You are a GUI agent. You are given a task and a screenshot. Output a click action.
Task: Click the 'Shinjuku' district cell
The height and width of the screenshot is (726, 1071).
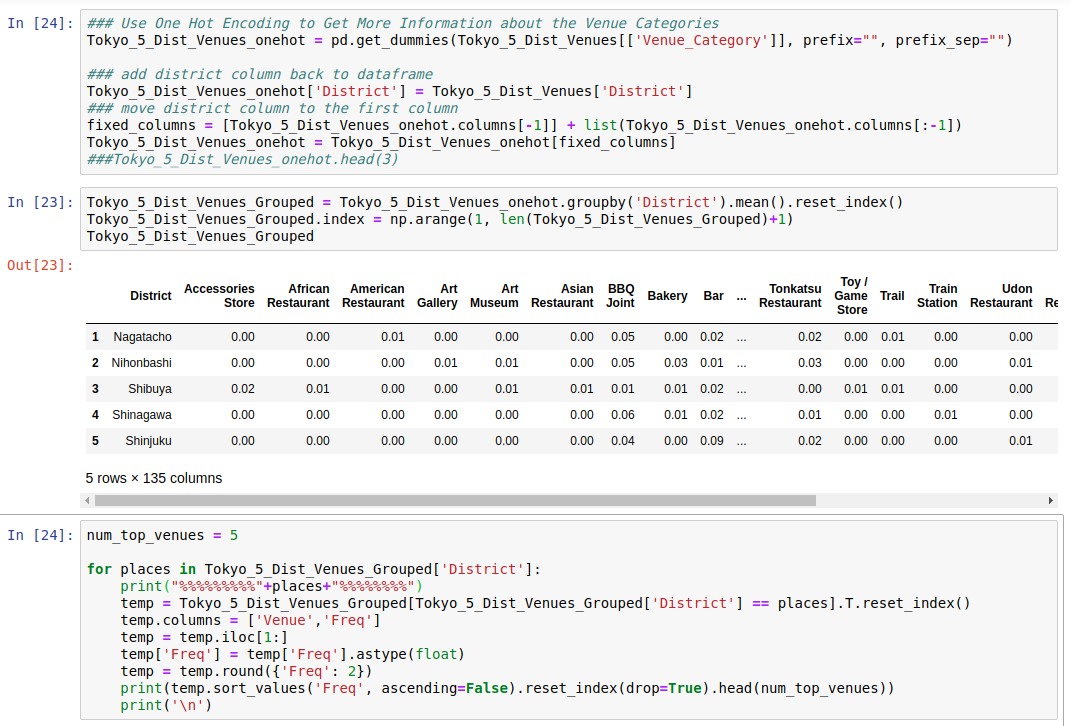148,441
